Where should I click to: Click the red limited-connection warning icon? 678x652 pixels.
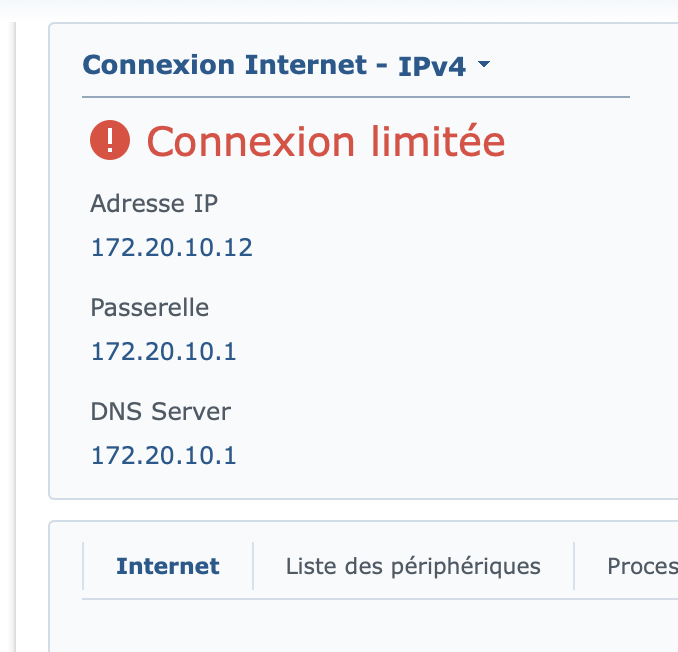pyautogui.click(x=110, y=142)
